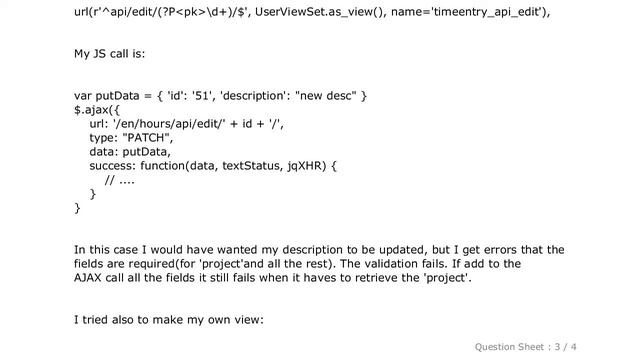
Task: Click the 'var putData' code line
Action: point(220,96)
